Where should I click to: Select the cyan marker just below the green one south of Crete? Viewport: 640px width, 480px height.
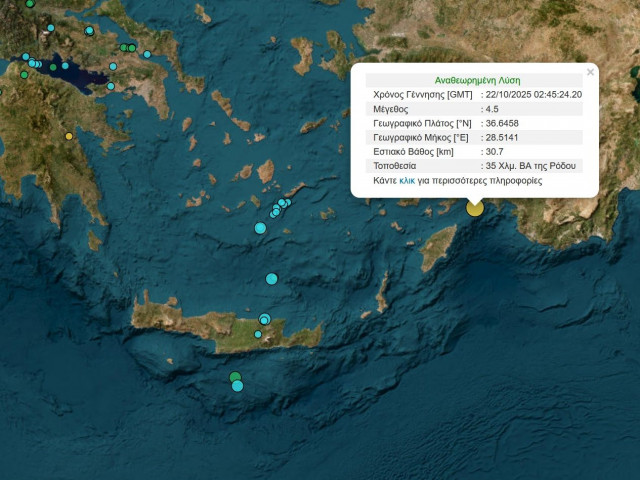[x=238, y=386]
